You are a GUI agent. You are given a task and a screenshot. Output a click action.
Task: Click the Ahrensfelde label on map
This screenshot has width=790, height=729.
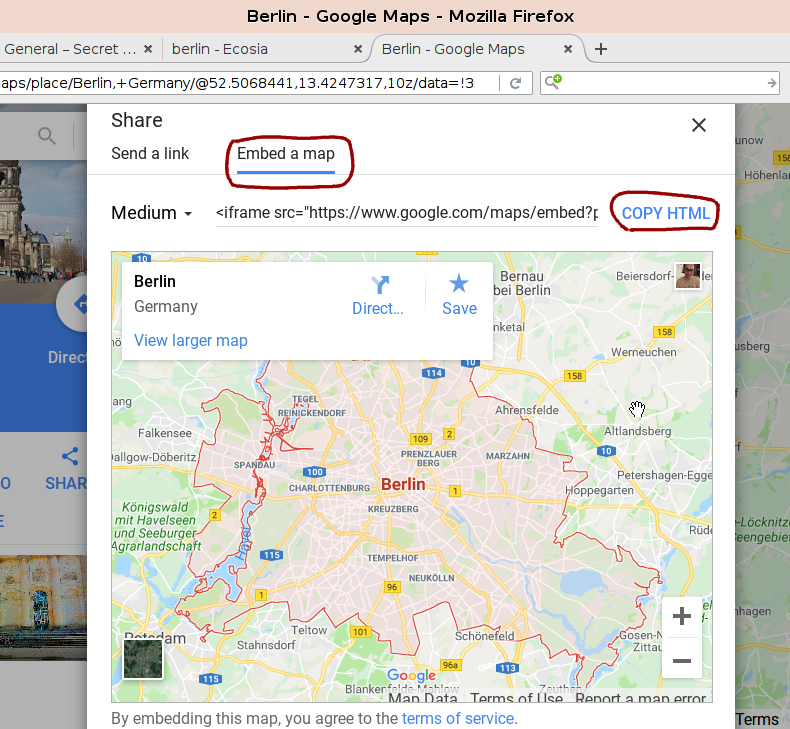pyautogui.click(x=526, y=410)
